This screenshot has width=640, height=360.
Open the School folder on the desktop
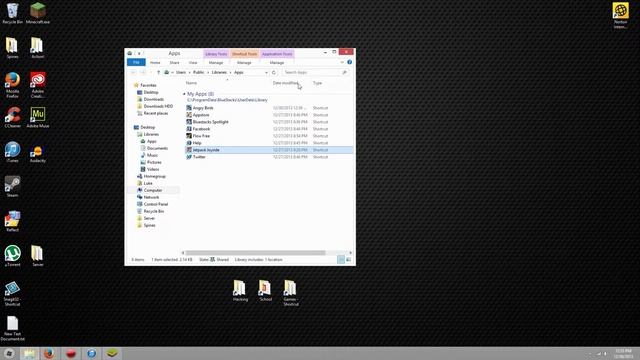coord(265,291)
